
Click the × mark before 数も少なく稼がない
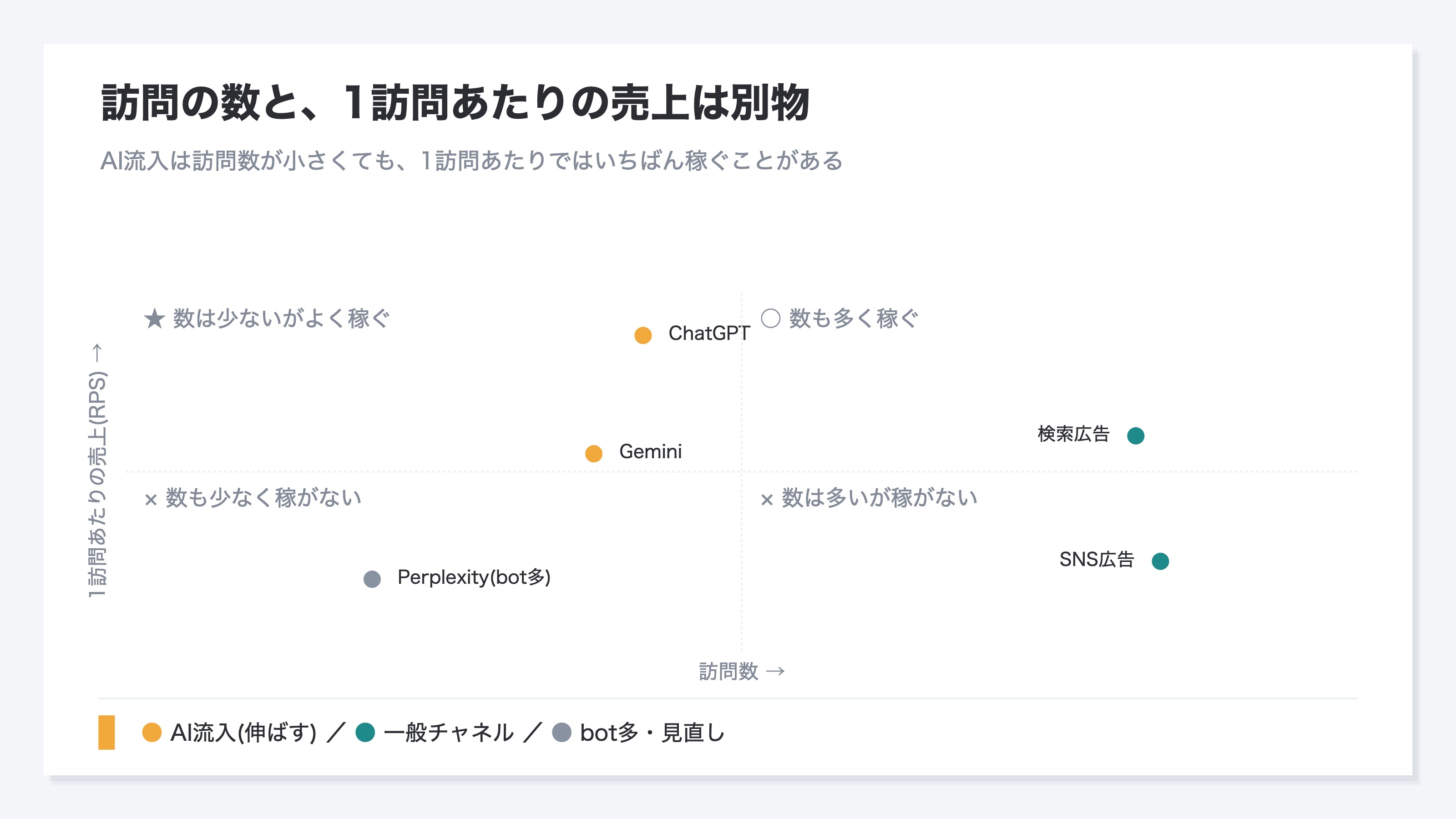pos(150,500)
